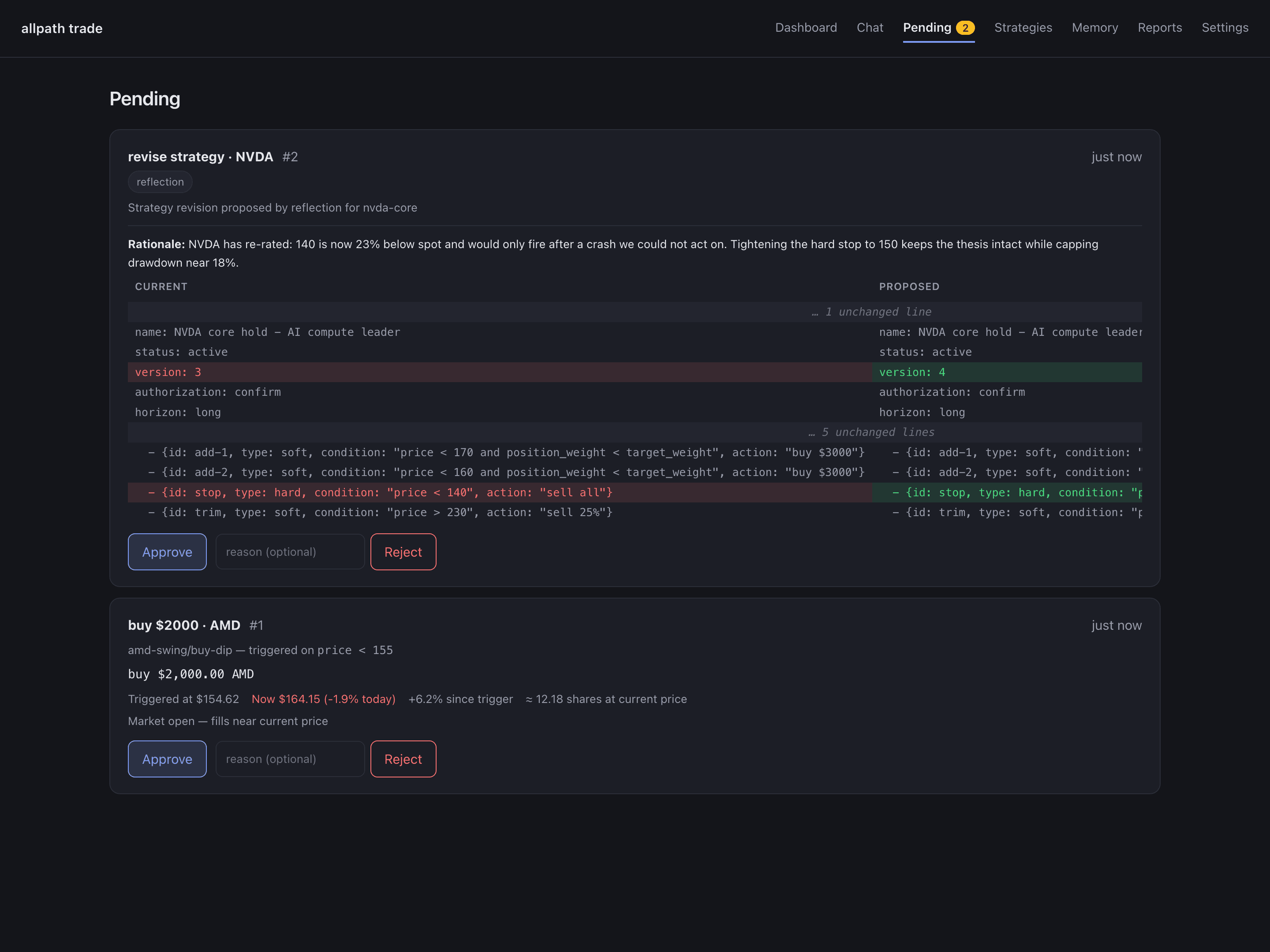Screen dimensions: 1270x952
Task: Click current 'status: active' line
Action: coord(500,352)
